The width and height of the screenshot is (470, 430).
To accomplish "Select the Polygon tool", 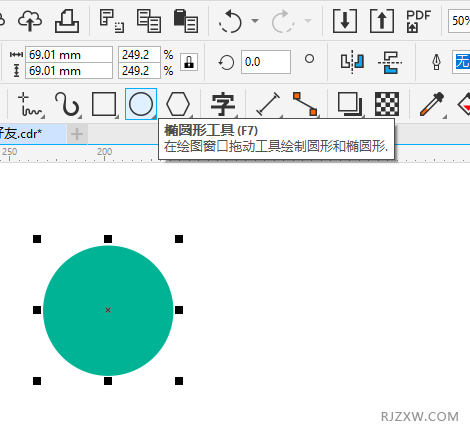I will coord(178,104).
